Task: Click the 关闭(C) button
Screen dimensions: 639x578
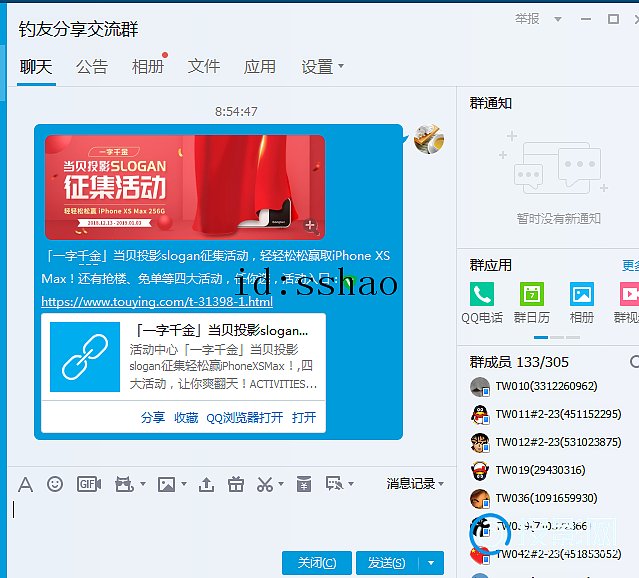Action: 317,563
